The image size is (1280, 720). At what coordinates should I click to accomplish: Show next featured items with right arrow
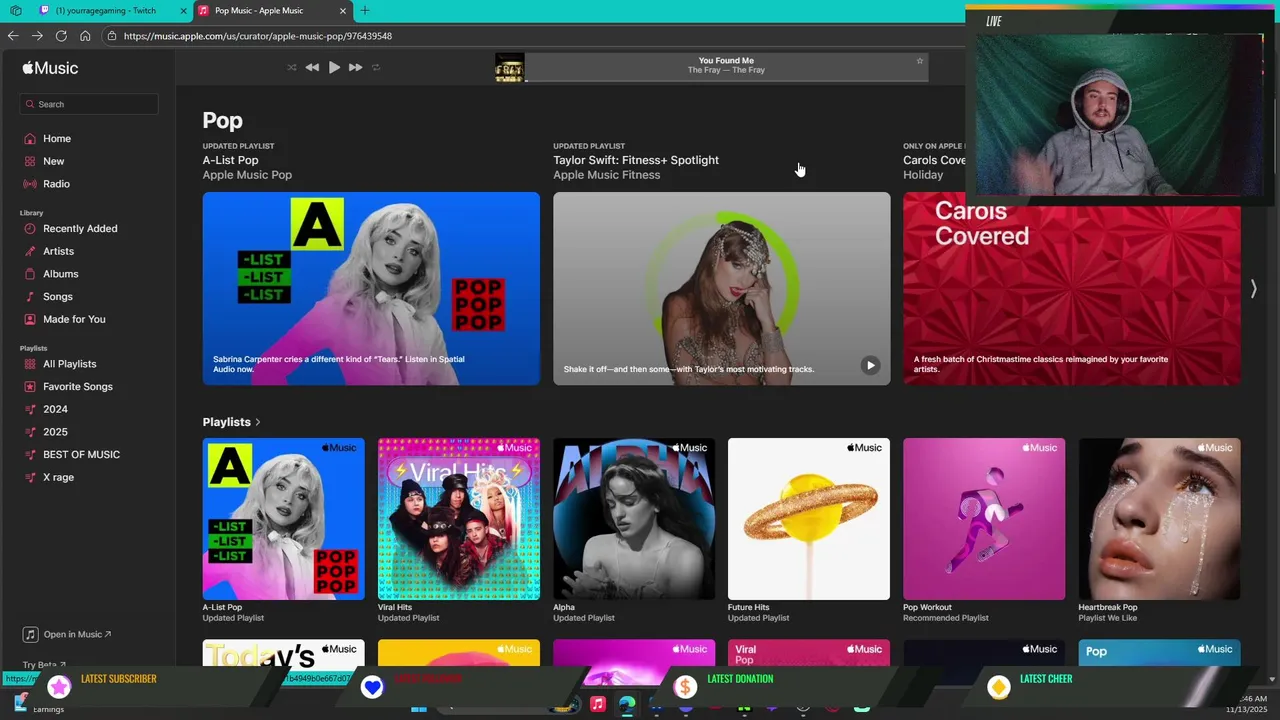pyautogui.click(x=1253, y=288)
